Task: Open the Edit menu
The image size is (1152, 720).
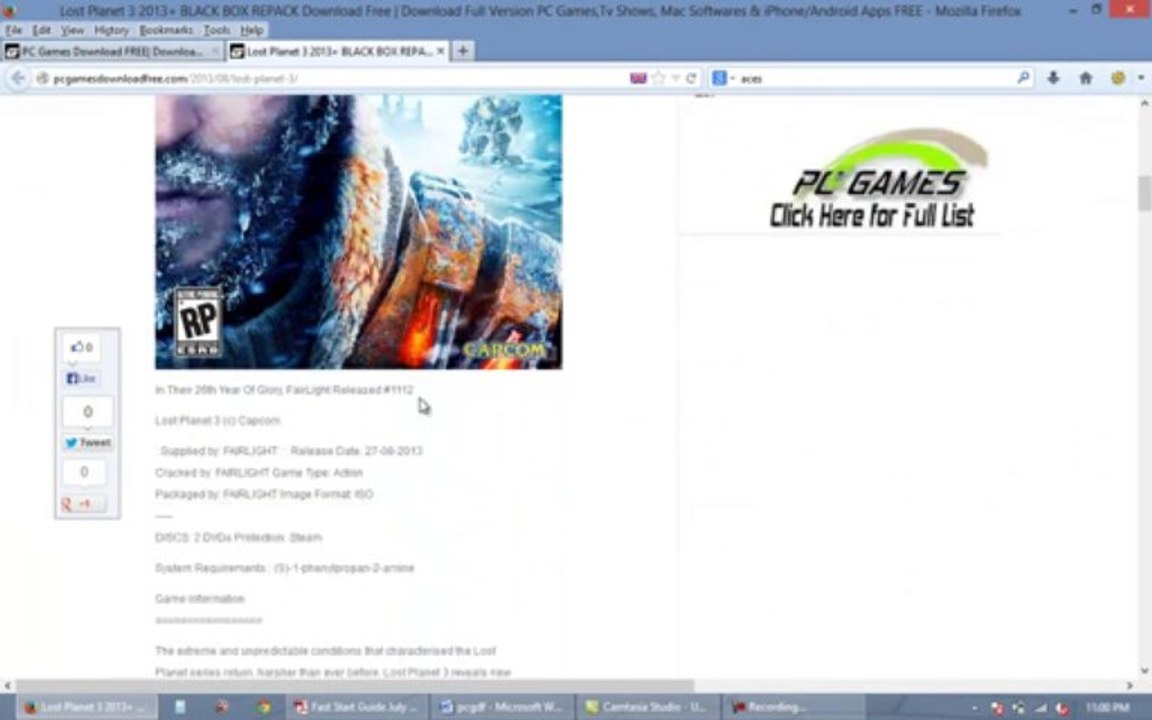Action: pos(41,30)
